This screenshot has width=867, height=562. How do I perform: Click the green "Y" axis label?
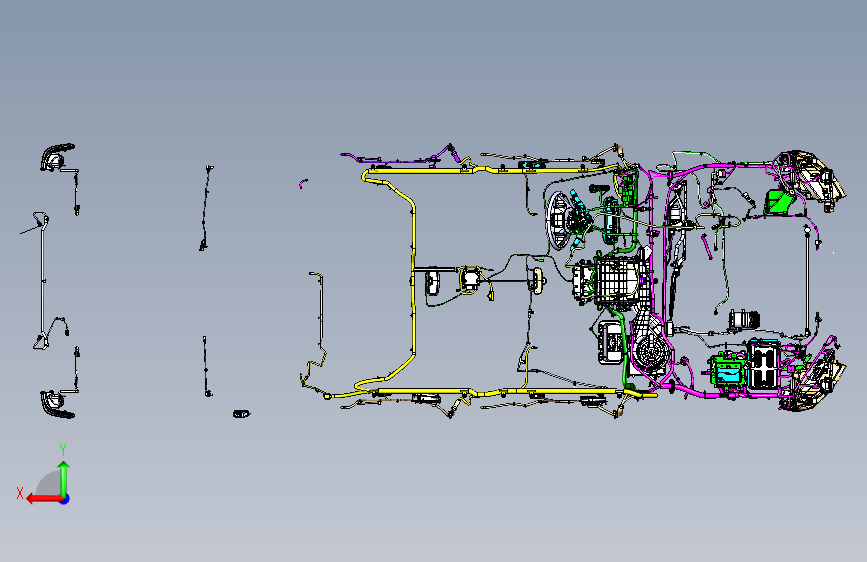[63, 449]
